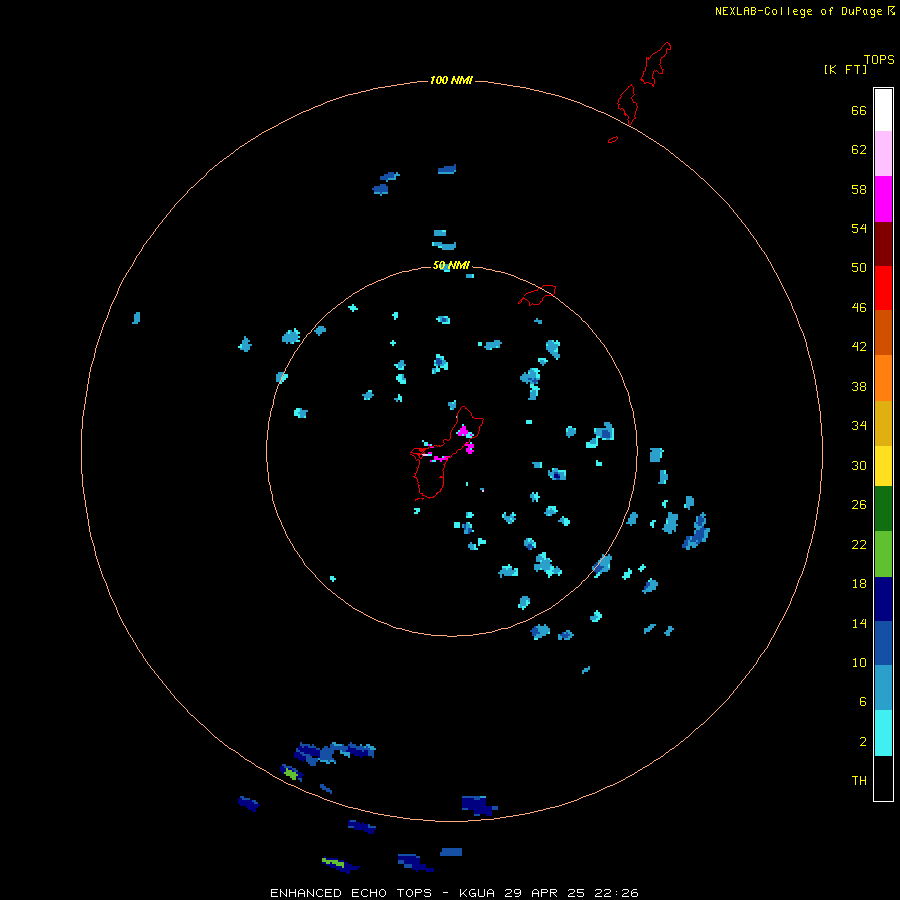Click the '66' legend value

tap(859, 110)
